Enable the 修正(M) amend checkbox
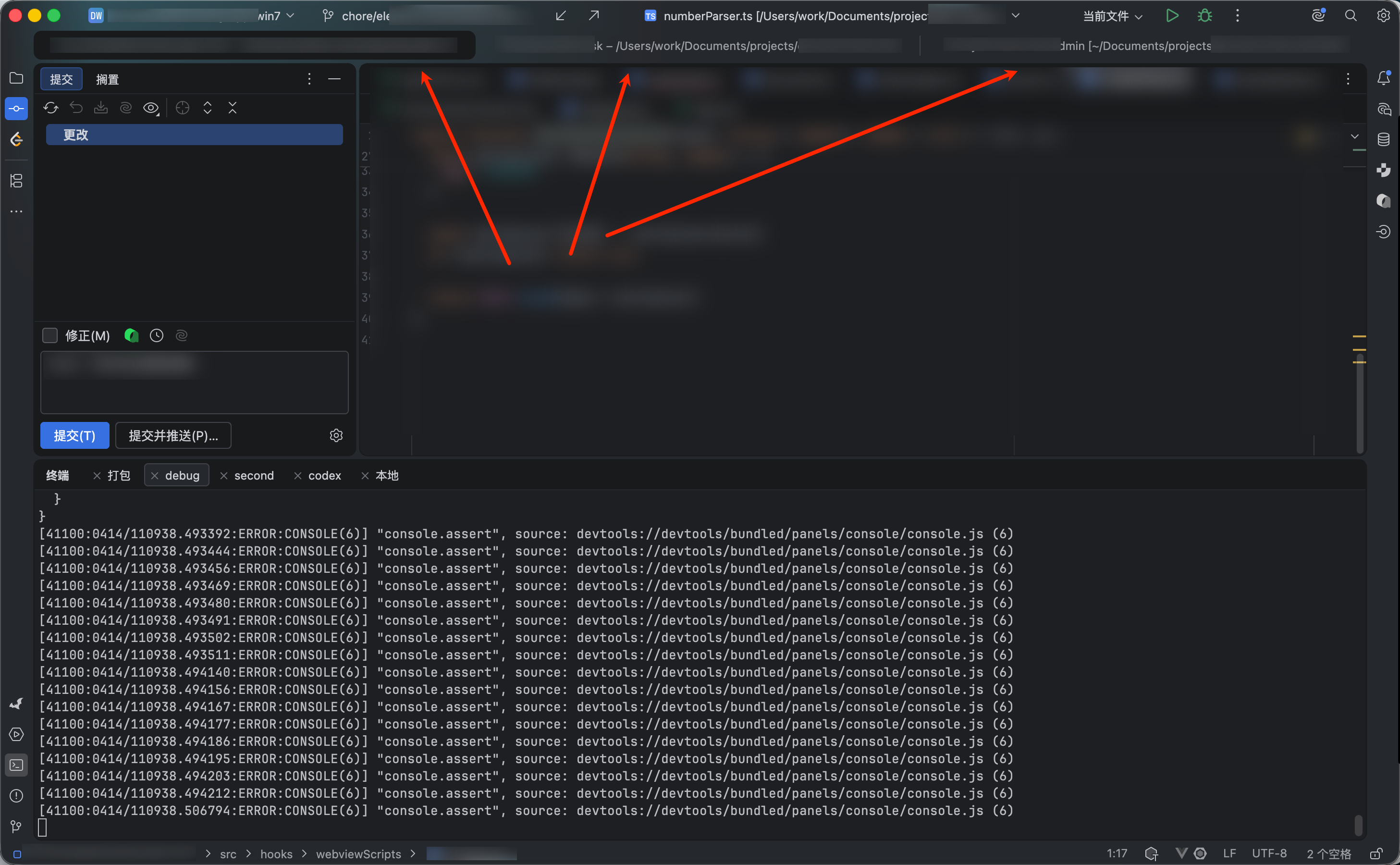Screen dimensions: 1400x865 [50, 336]
